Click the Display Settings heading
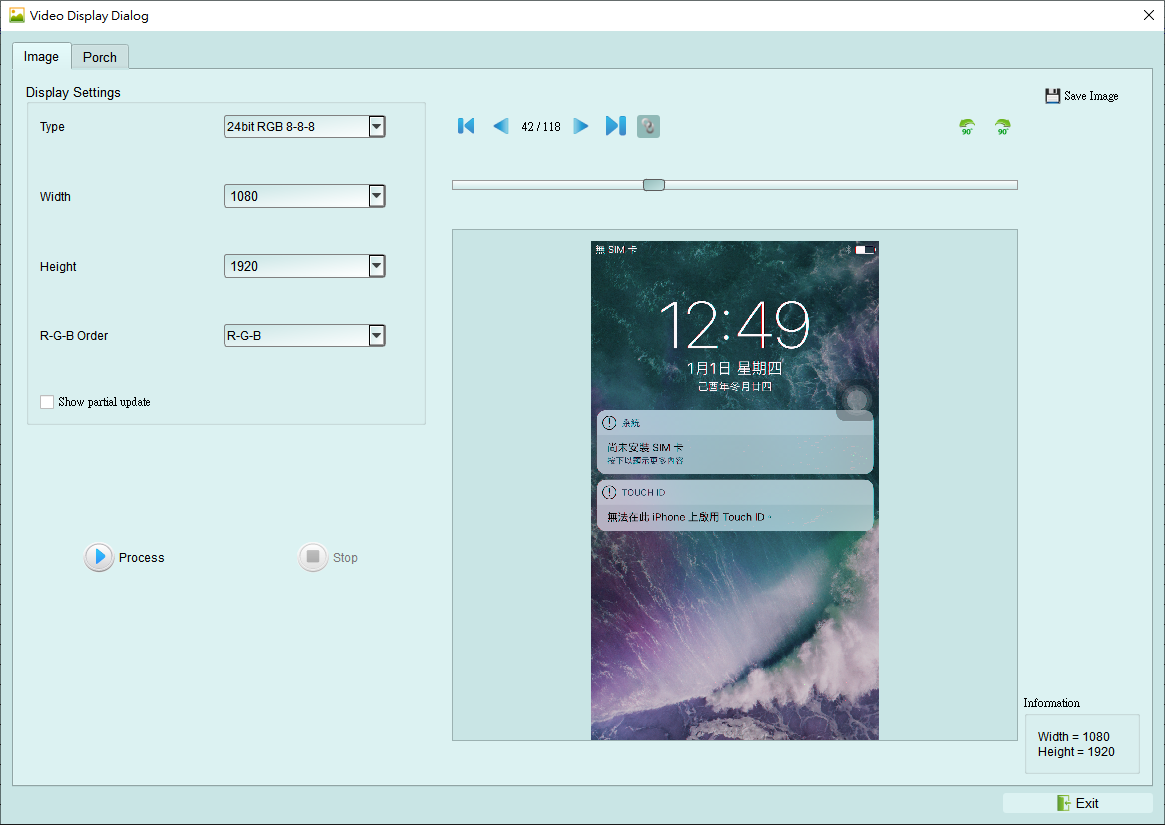The width and height of the screenshot is (1165, 825). tap(73, 92)
